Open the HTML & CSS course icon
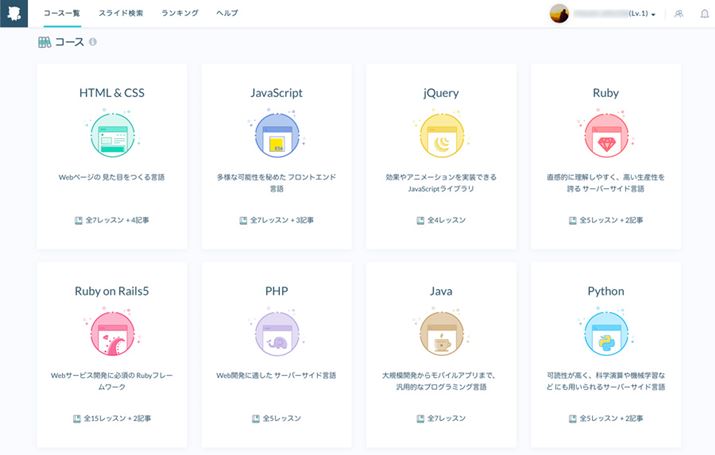 coord(112,136)
